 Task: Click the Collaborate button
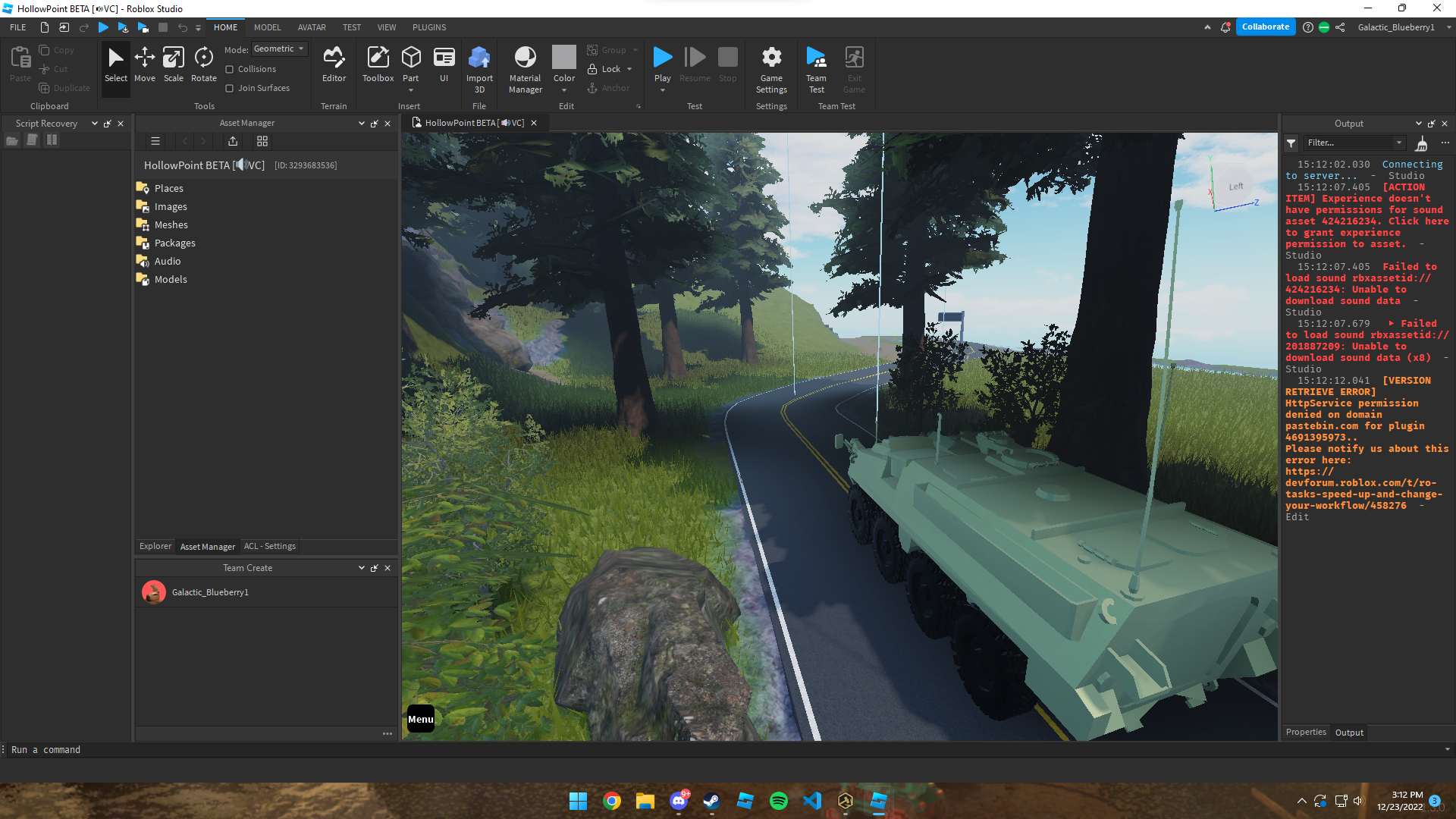pyautogui.click(x=1265, y=27)
